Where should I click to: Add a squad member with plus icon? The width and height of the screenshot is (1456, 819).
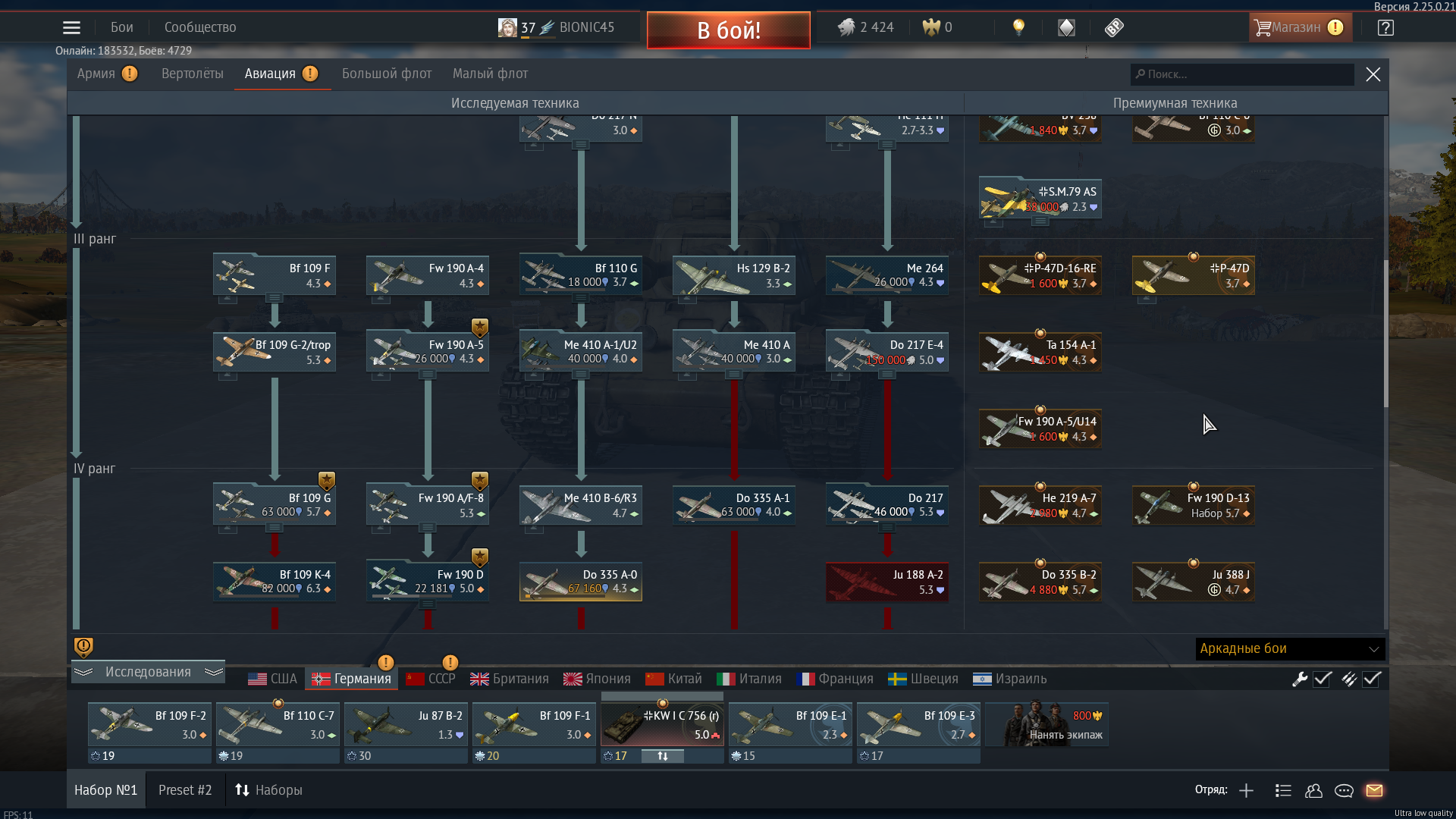pos(1246,791)
